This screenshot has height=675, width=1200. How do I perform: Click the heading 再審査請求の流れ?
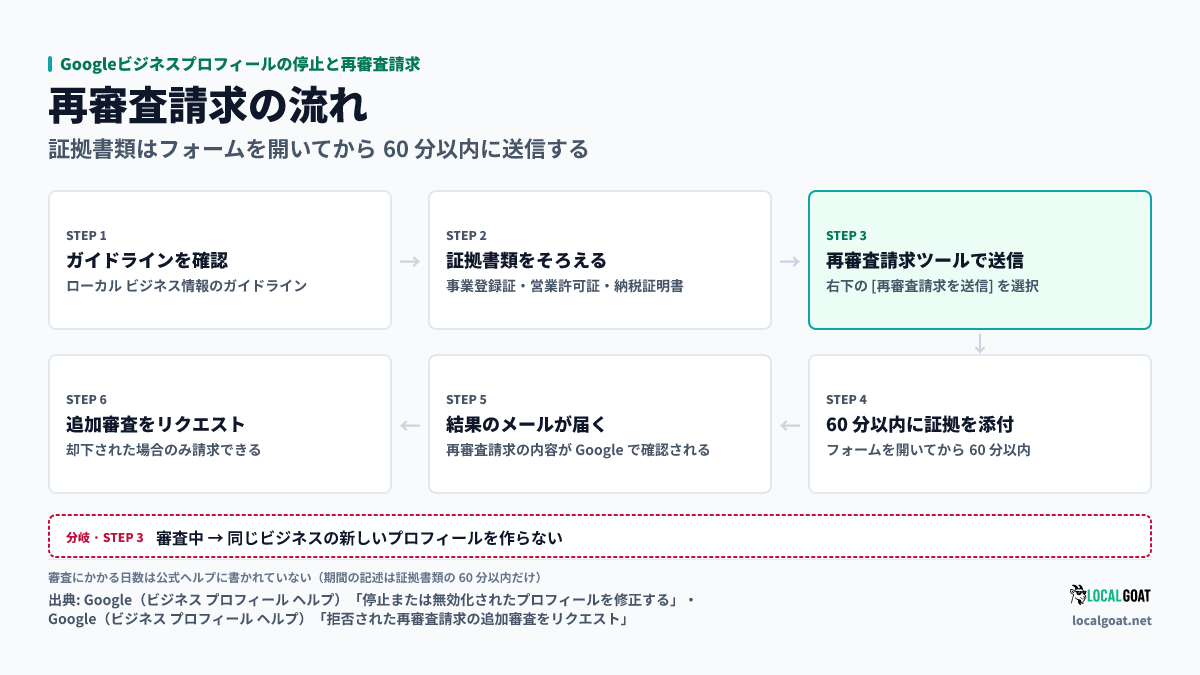click(206, 106)
